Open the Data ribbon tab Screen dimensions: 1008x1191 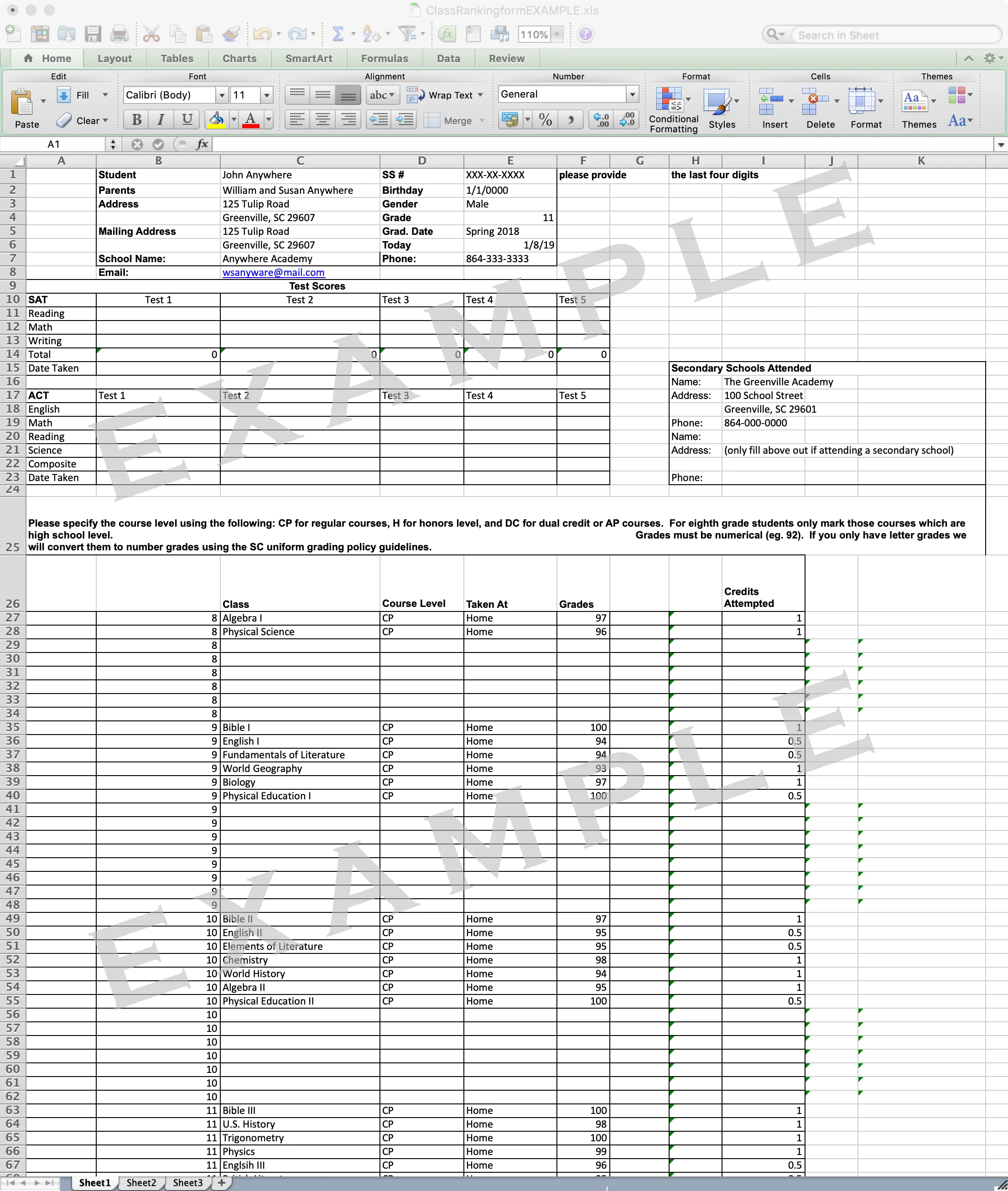448,58
